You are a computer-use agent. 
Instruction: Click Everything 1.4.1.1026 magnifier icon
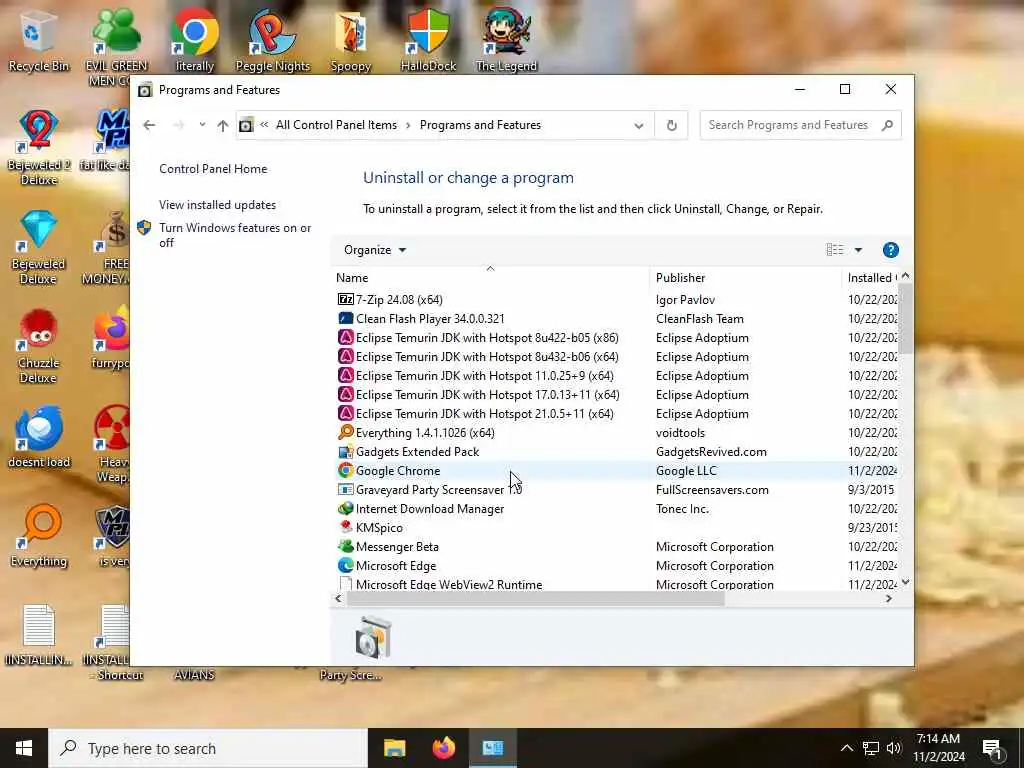(345, 432)
